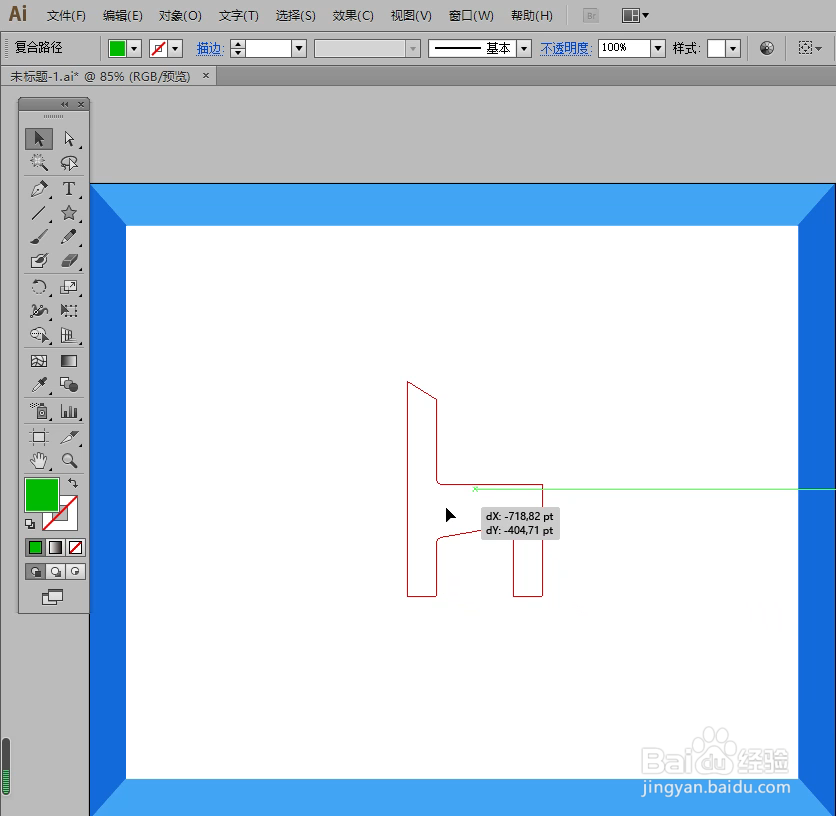
Task: Select the Rotate tool
Action: tap(39, 287)
